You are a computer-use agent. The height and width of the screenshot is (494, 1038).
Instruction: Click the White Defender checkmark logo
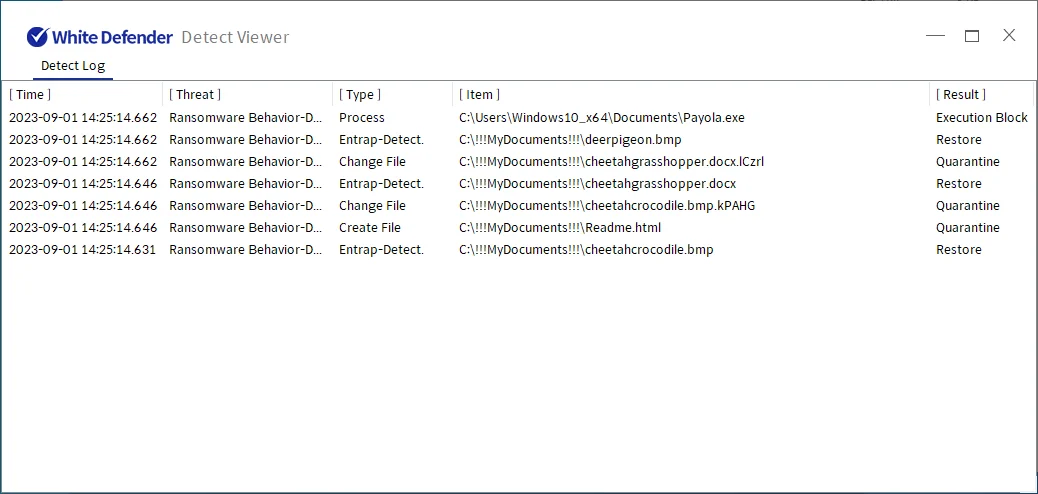tap(38, 37)
